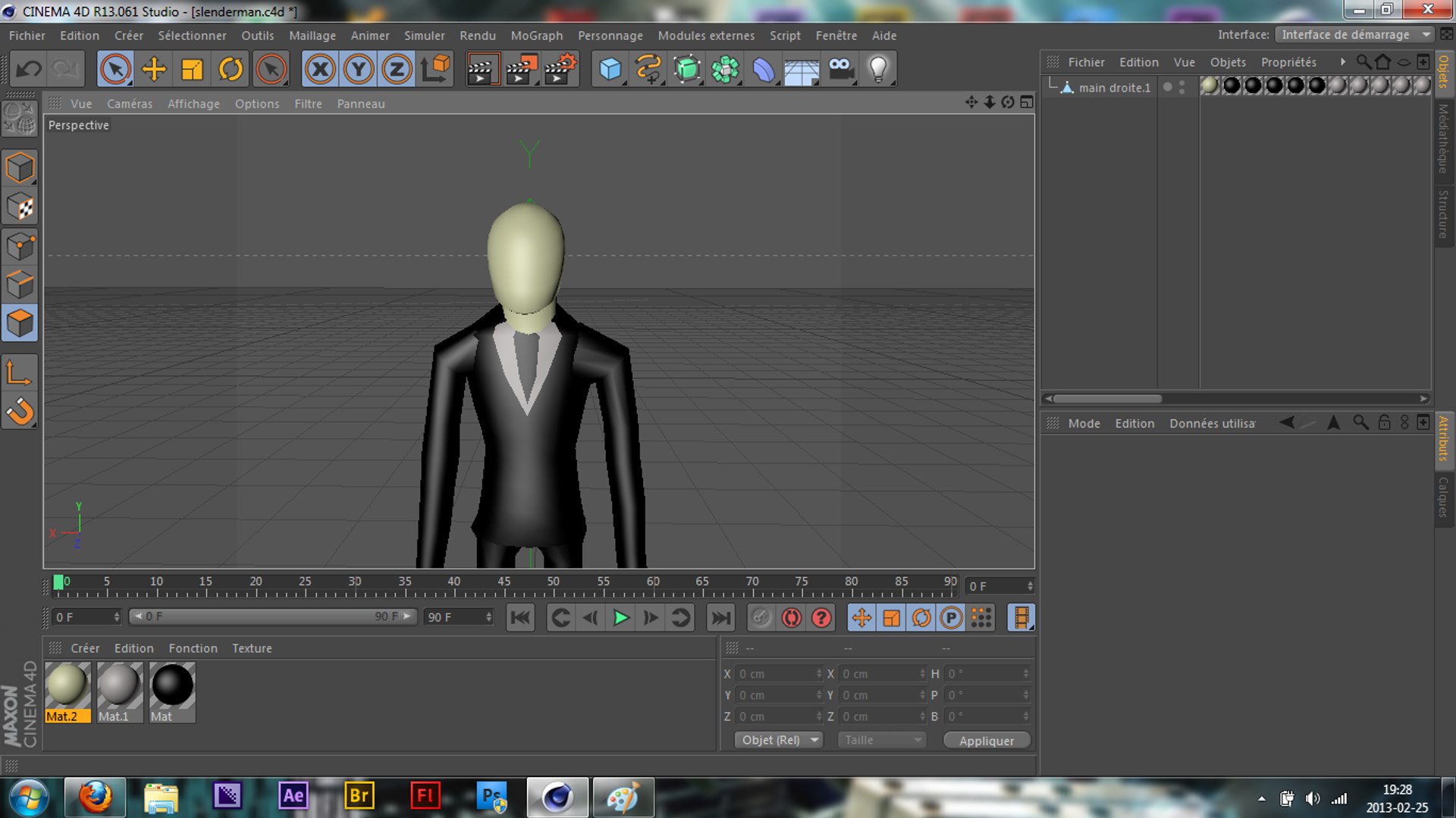
Task: Select the Scale tool
Action: pyautogui.click(x=193, y=70)
